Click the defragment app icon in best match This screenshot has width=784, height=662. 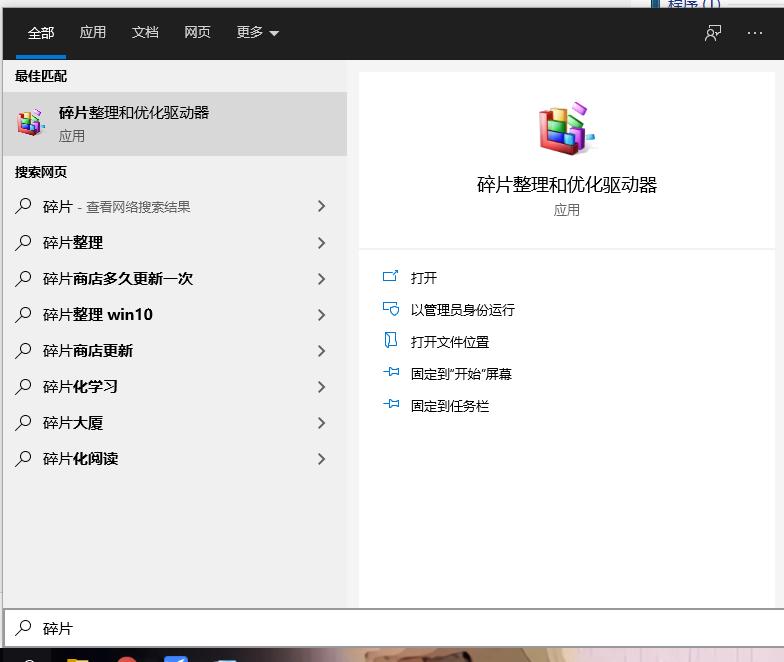(30, 122)
